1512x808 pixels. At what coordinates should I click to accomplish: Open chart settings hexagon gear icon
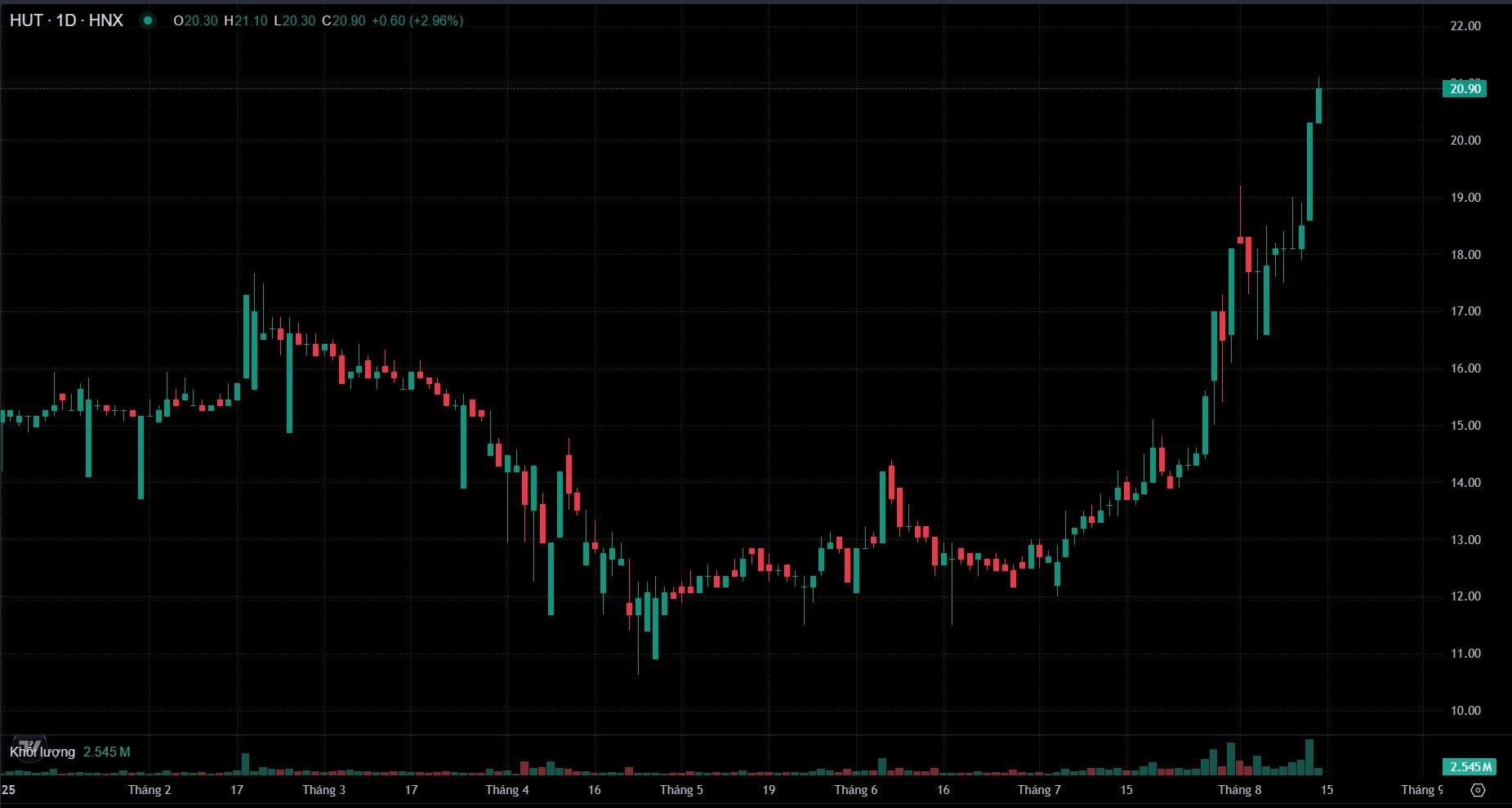click(1478, 790)
